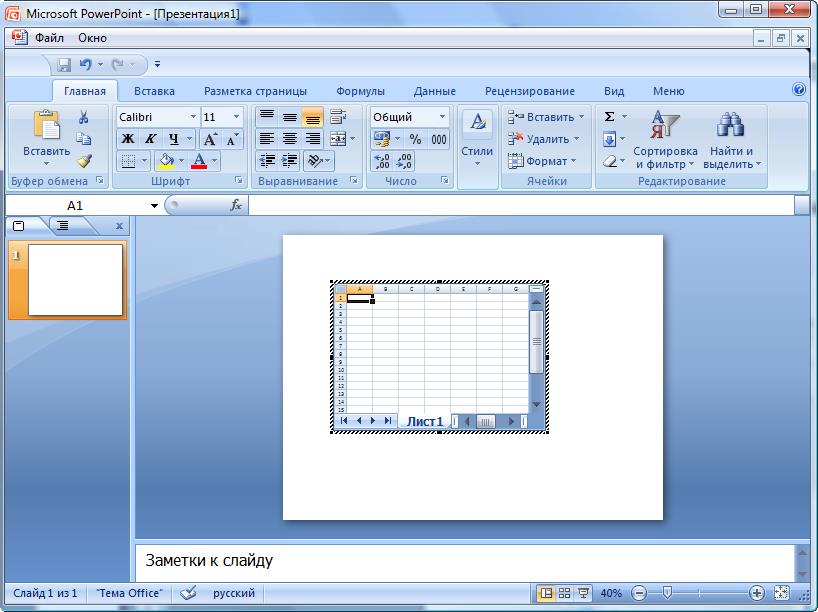Open the Разметка страницы ribbon tab
818x612 pixels.
tap(255, 91)
